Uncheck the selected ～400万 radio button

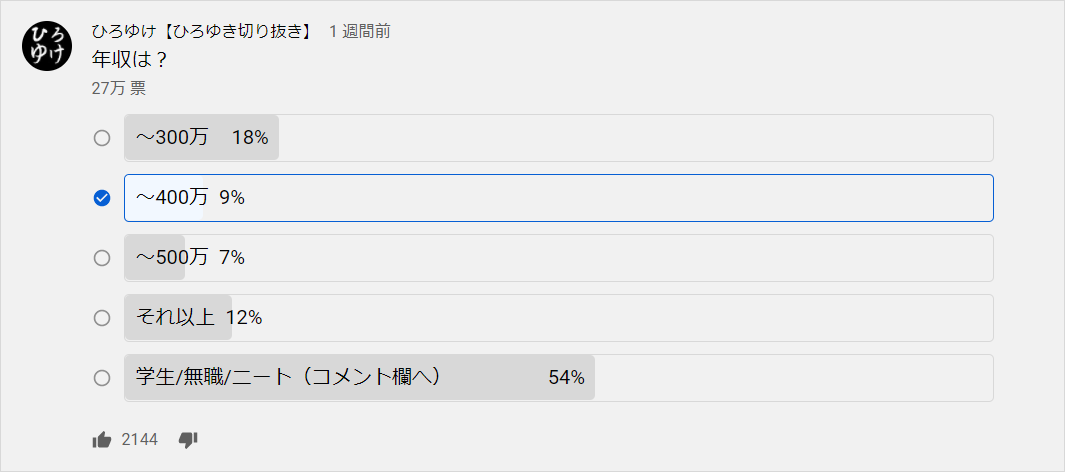[102, 198]
